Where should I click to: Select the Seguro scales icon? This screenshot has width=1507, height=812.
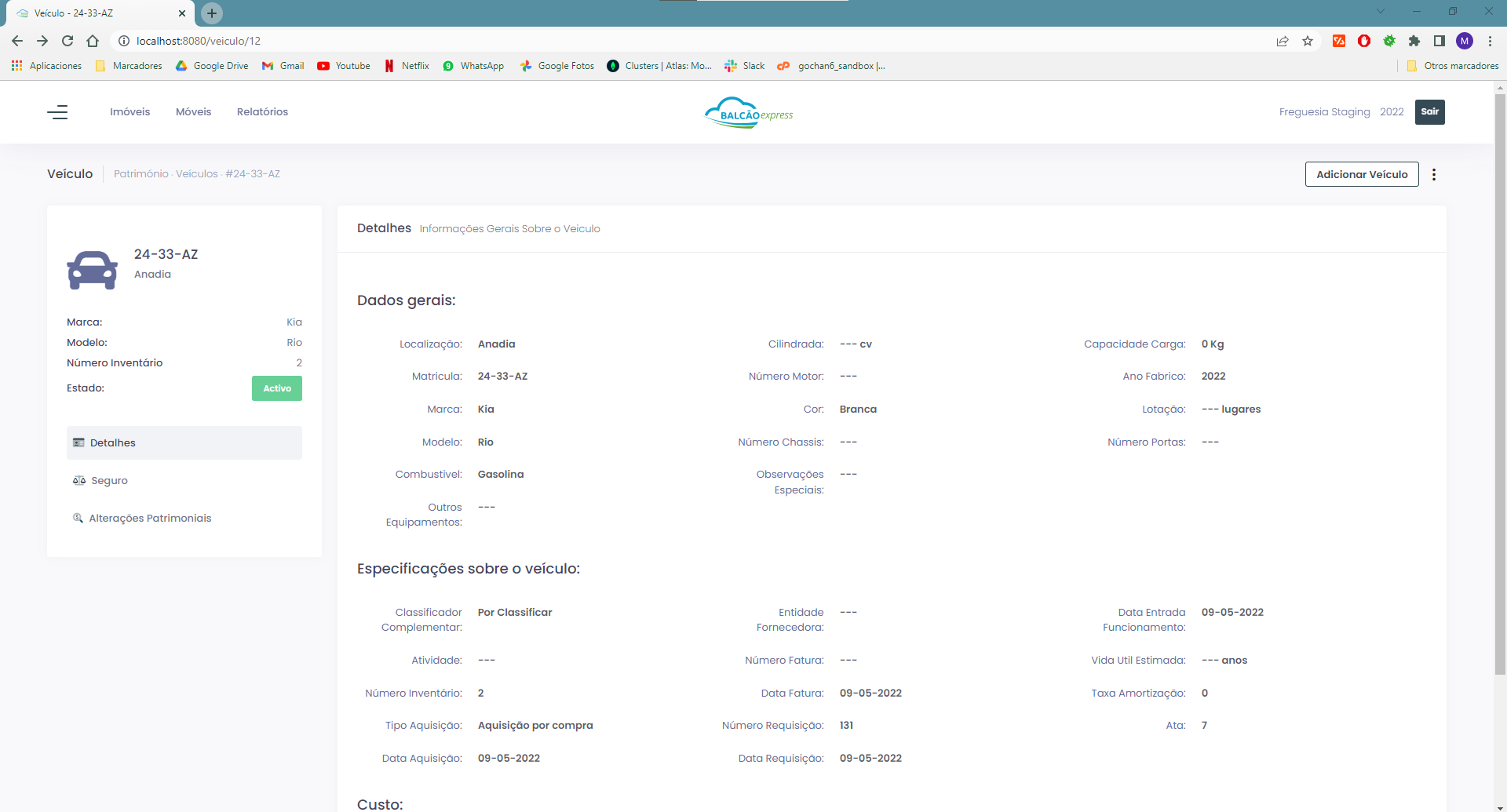pyautogui.click(x=79, y=480)
